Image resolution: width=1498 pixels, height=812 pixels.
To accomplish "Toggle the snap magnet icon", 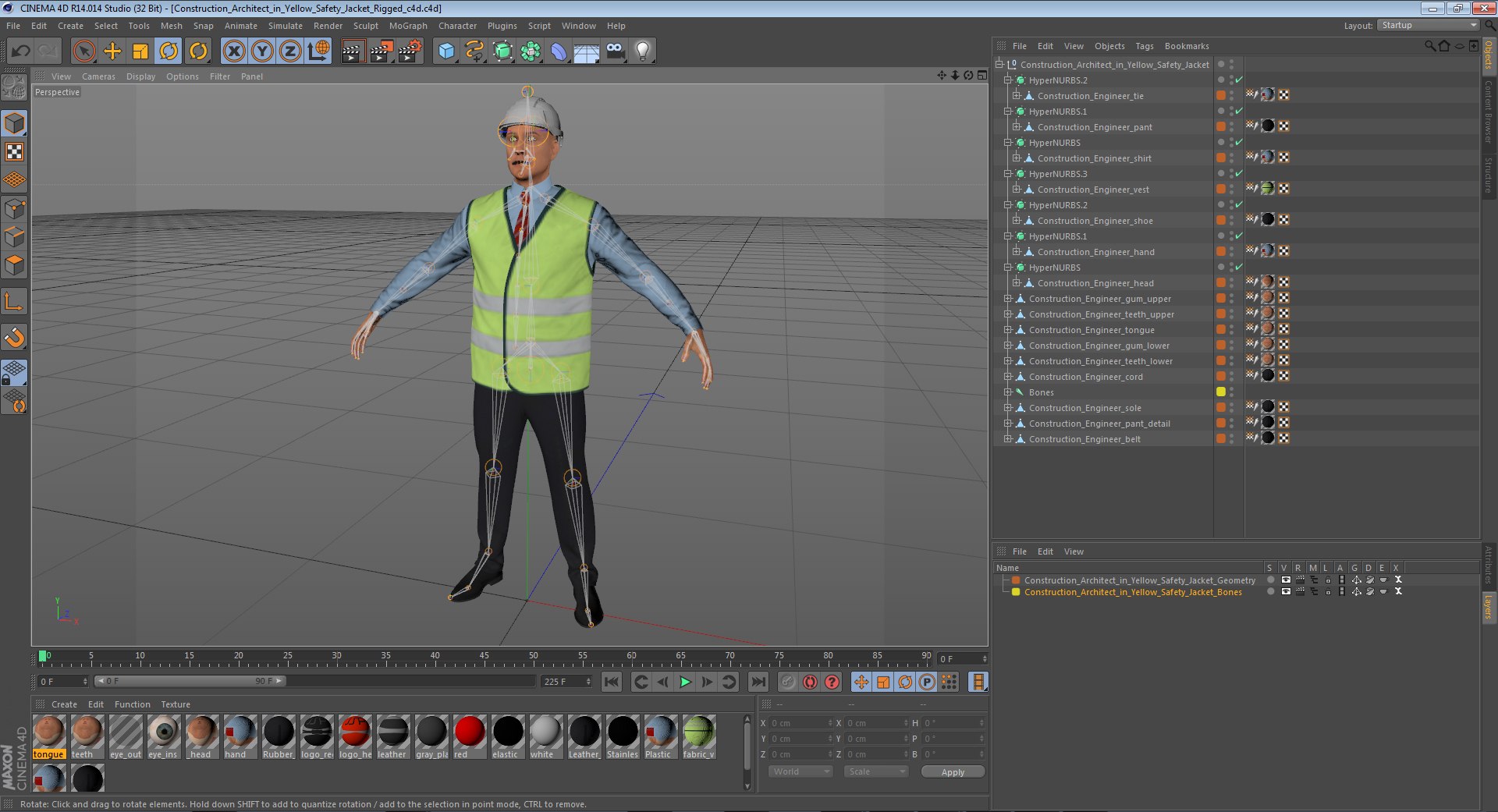I will [14, 337].
